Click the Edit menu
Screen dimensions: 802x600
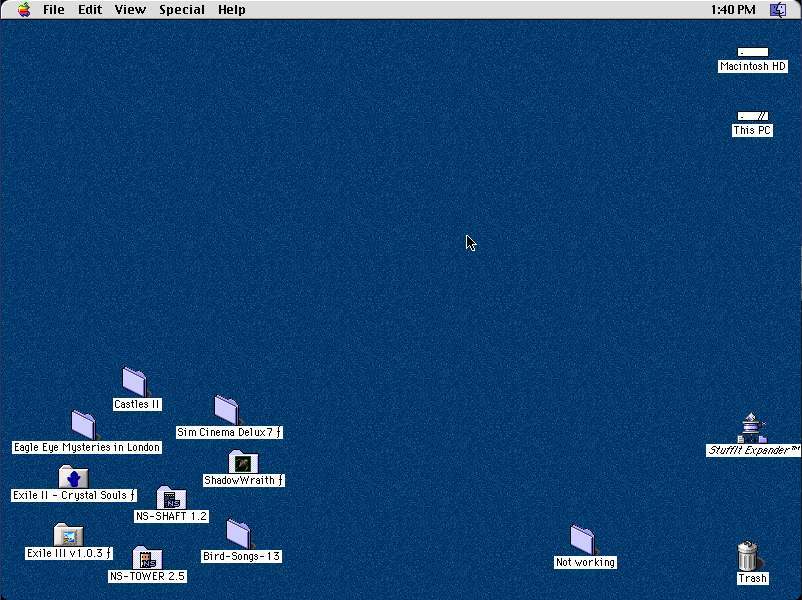90,10
